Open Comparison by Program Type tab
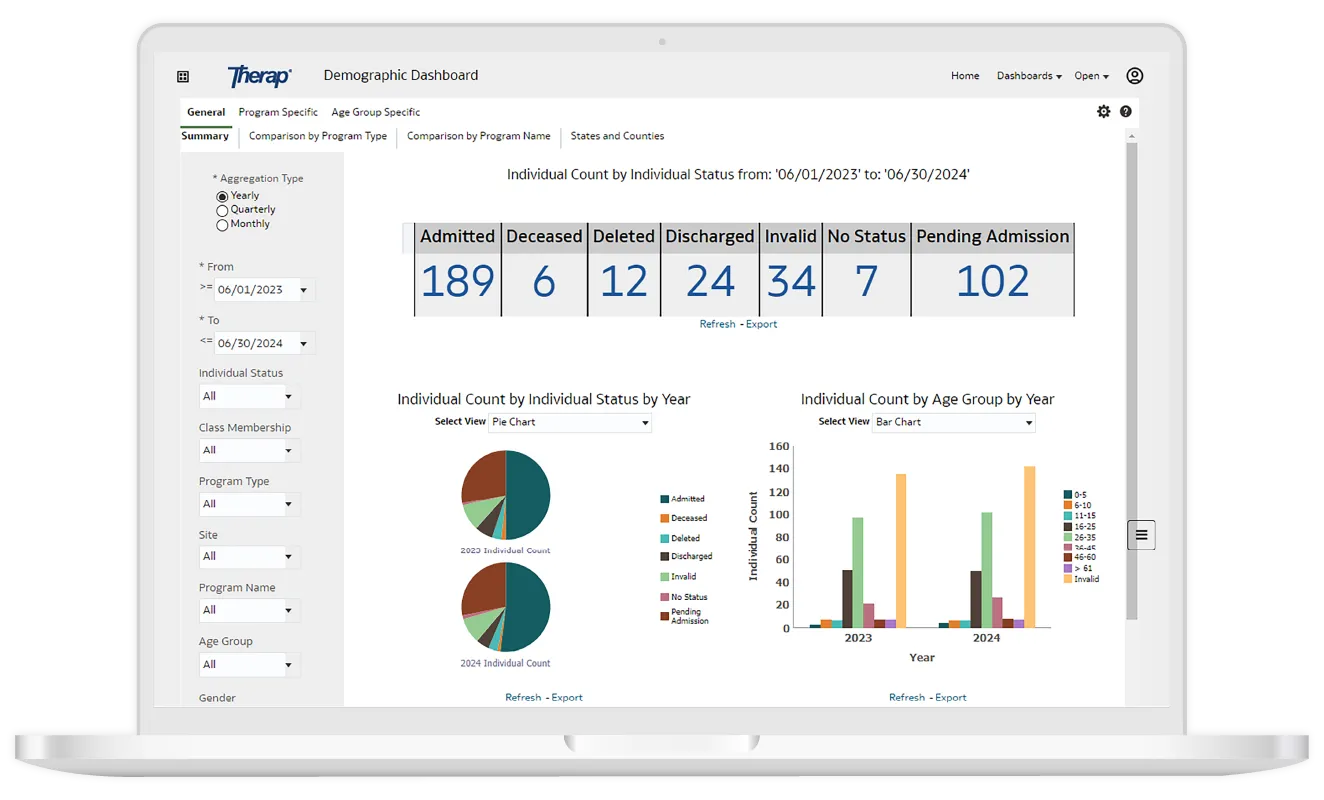 pos(317,136)
